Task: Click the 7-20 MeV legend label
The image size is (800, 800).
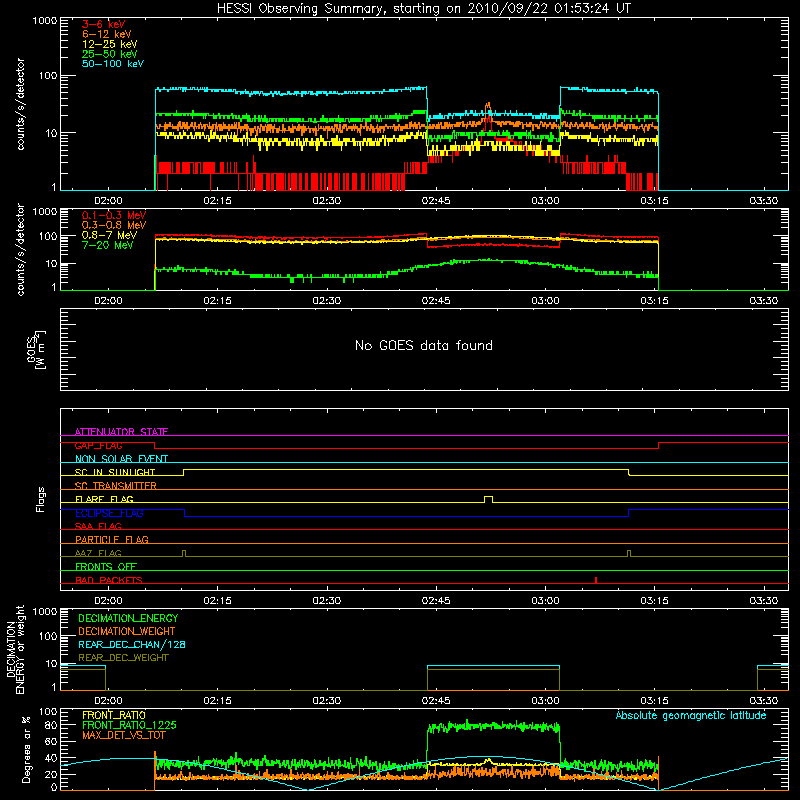Action: pyautogui.click(x=107, y=245)
